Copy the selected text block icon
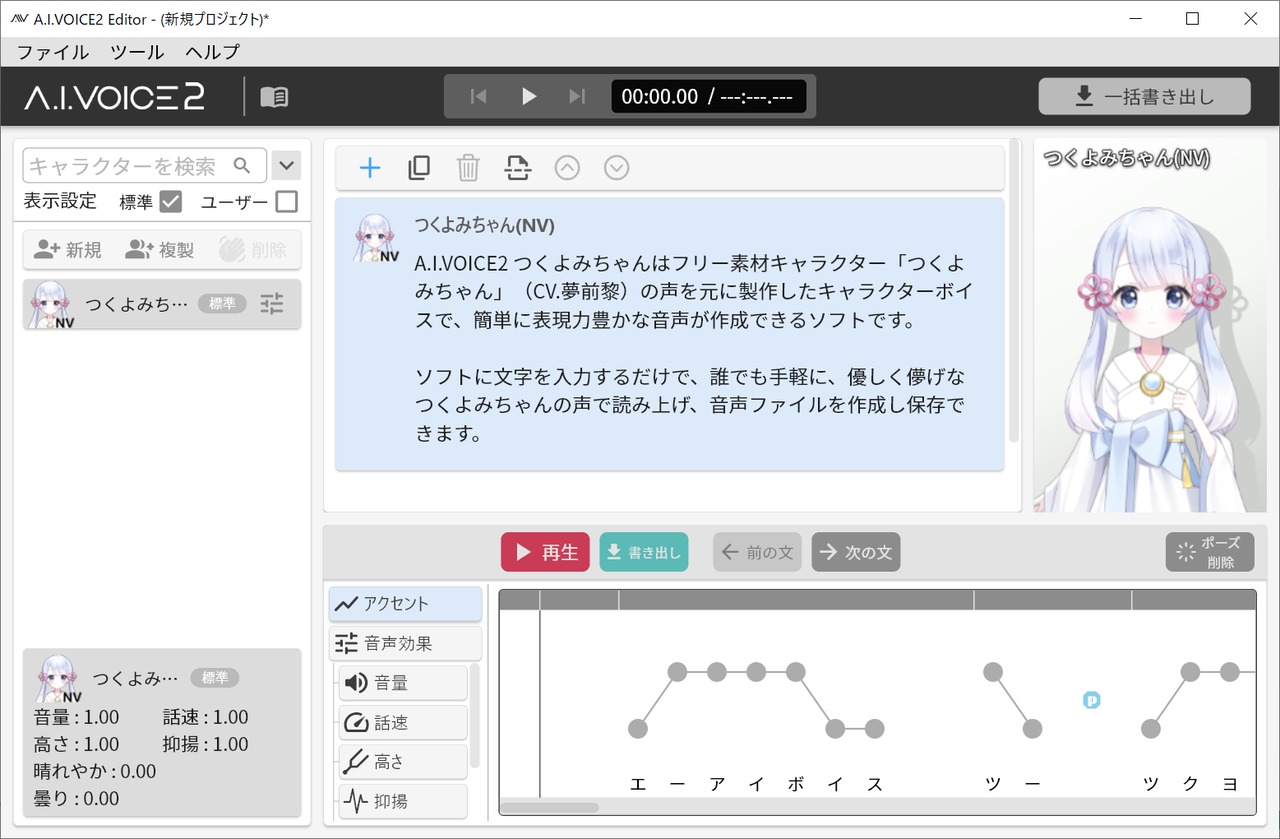Viewport: 1280px width, 839px height. click(419, 168)
